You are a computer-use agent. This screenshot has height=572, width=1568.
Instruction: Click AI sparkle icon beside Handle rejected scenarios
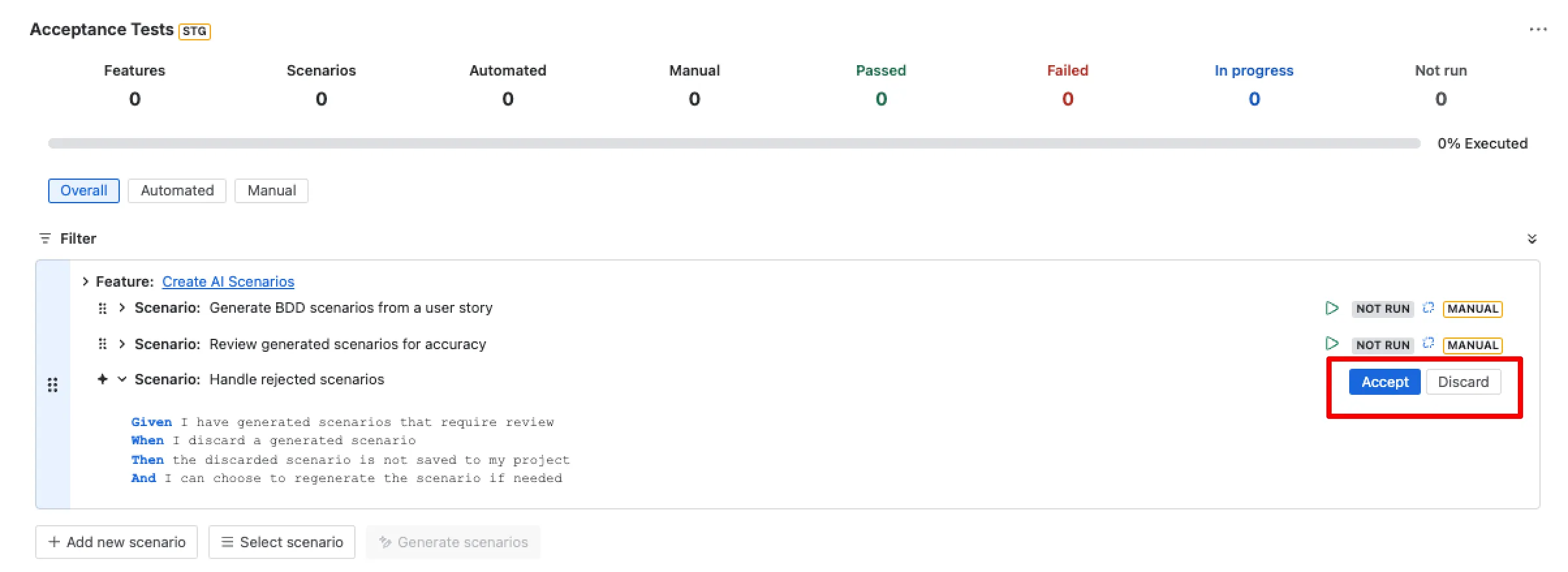coord(102,379)
